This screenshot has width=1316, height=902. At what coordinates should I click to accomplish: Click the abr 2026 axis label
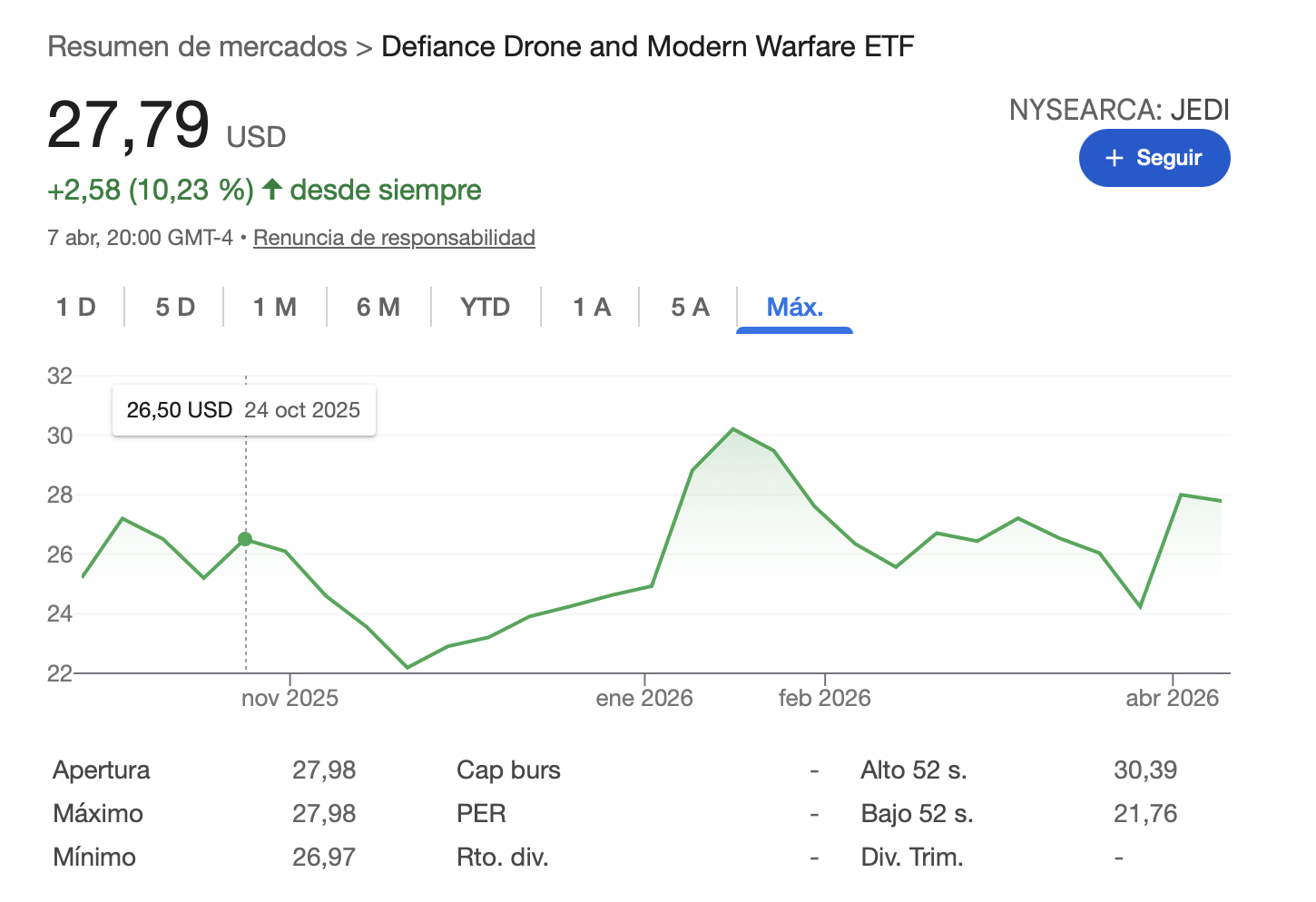[x=1172, y=698]
